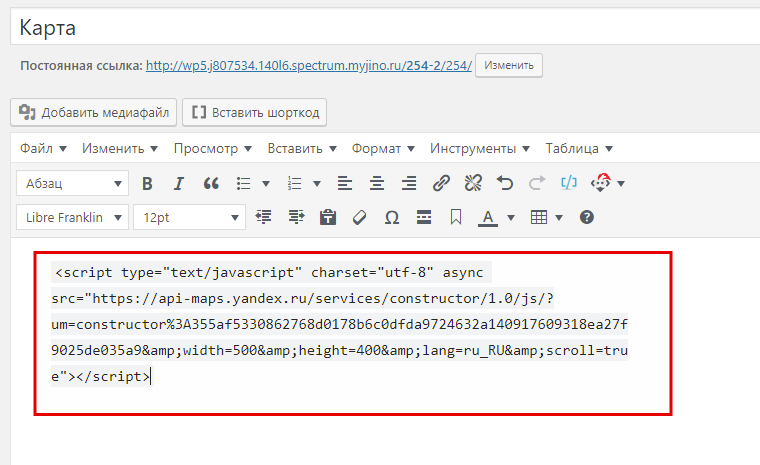Insert or edit a link
Viewport: 760px width, 465px height.
point(441,183)
